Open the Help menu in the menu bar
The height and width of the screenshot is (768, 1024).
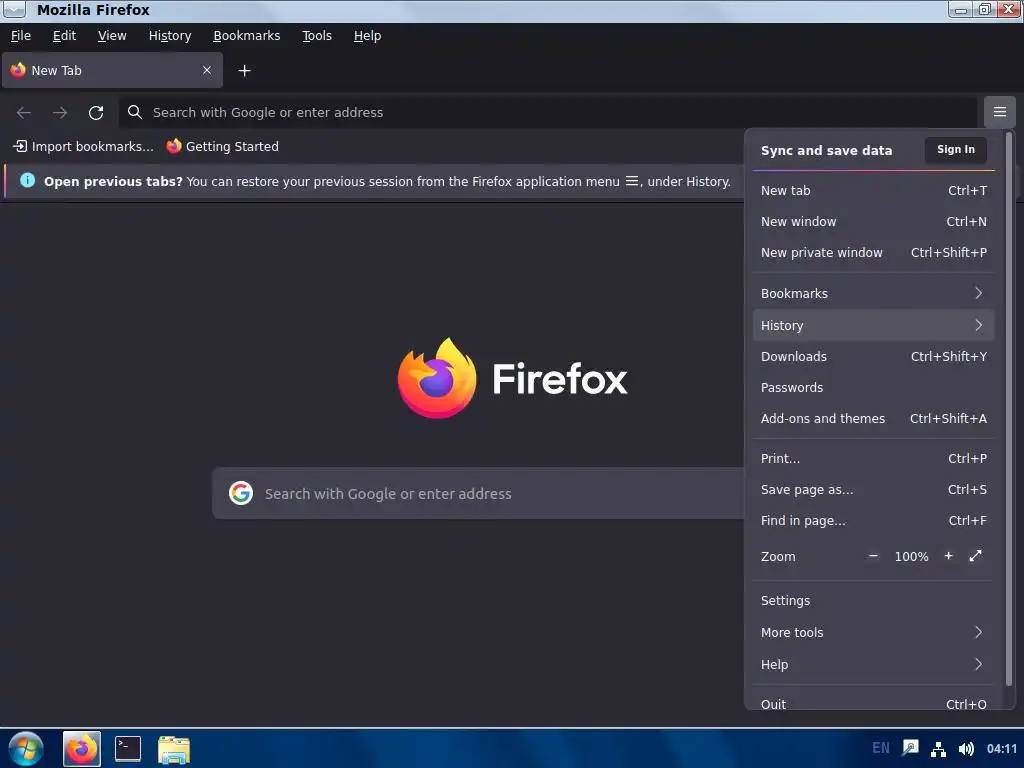point(367,36)
